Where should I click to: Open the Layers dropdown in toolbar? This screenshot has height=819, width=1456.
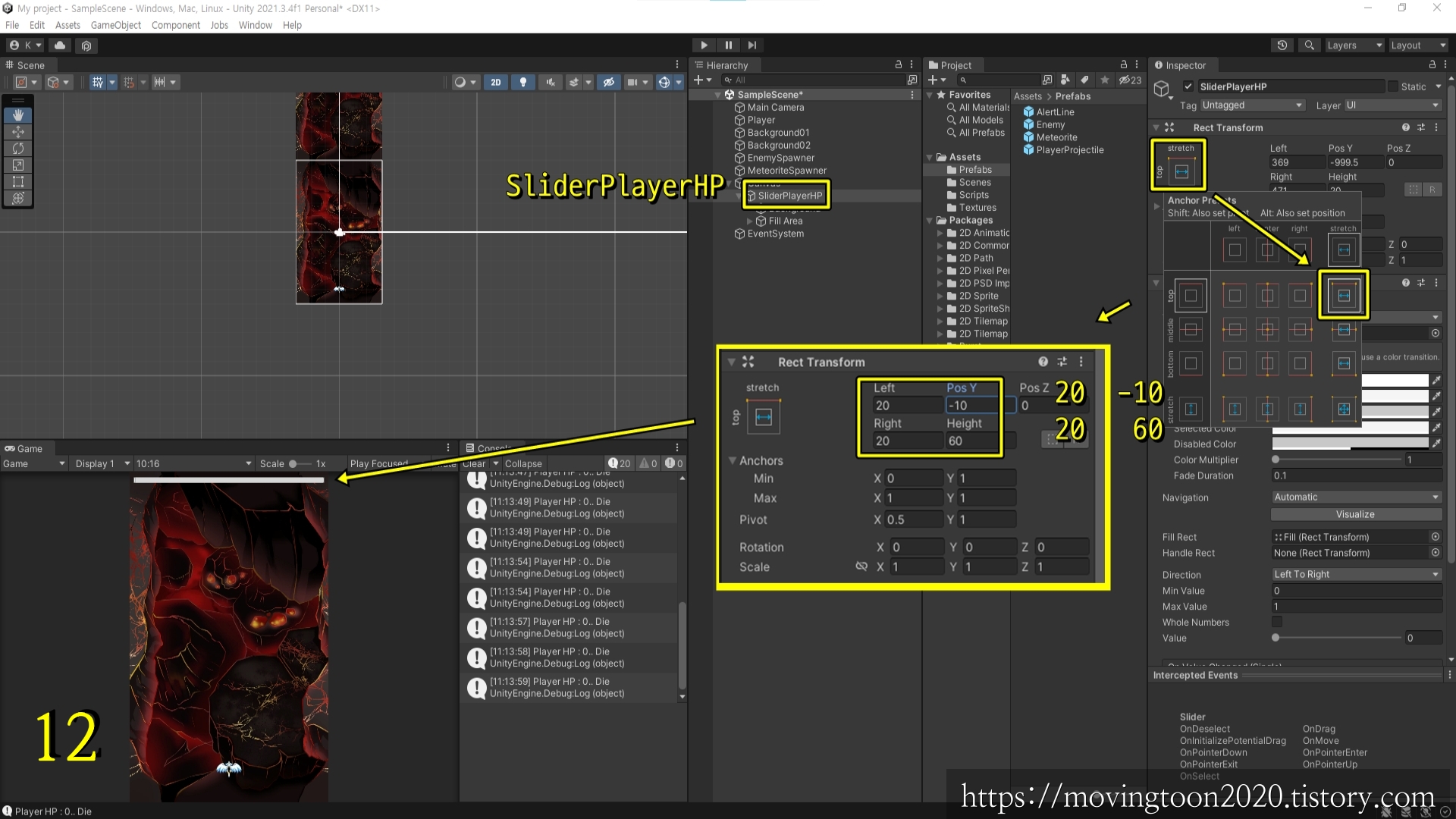pyautogui.click(x=1354, y=45)
